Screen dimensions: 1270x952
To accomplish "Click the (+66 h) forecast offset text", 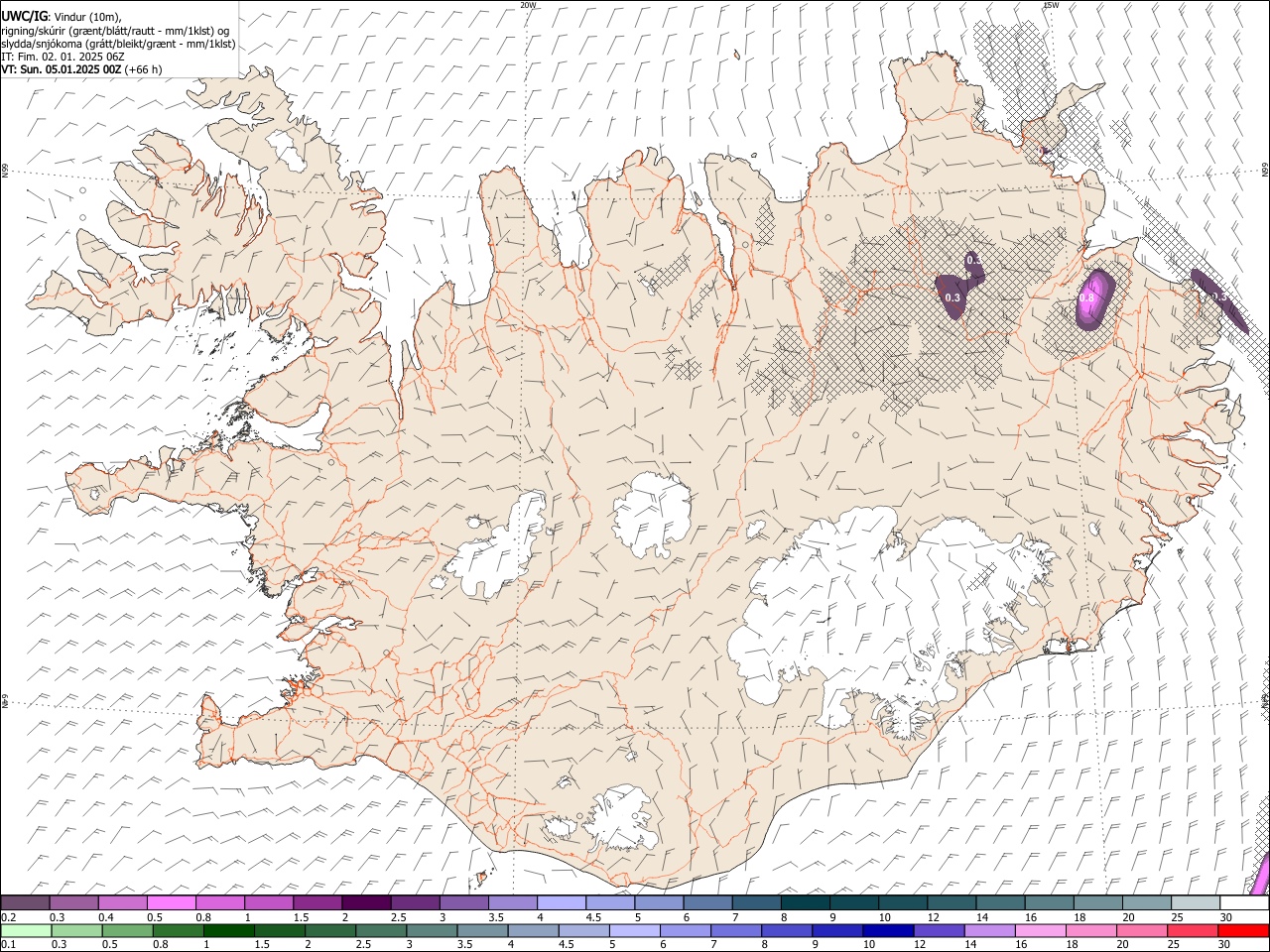I will (x=144, y=69).
